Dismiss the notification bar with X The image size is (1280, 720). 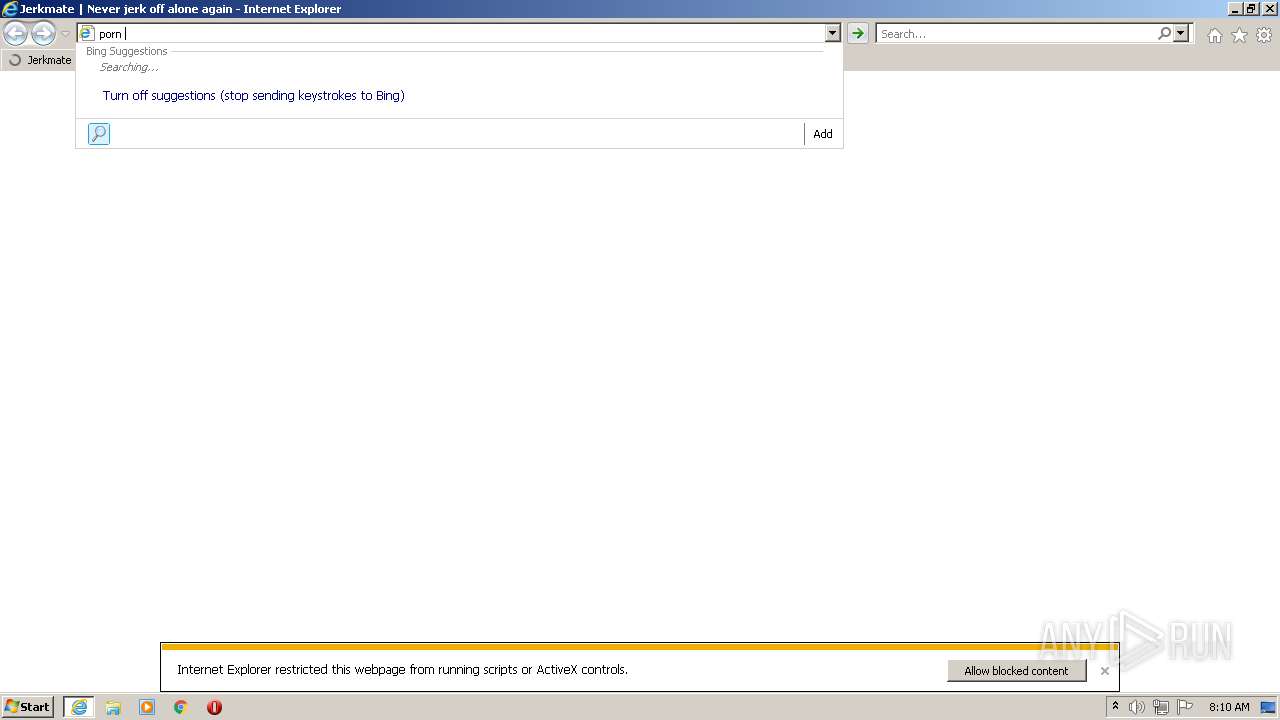click(x=1105, y=671)
